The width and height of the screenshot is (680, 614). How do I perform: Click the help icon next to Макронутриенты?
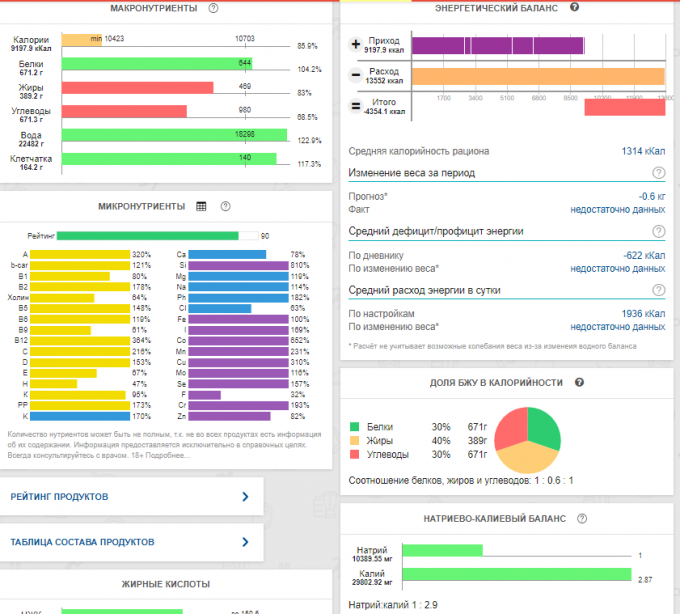213,8
